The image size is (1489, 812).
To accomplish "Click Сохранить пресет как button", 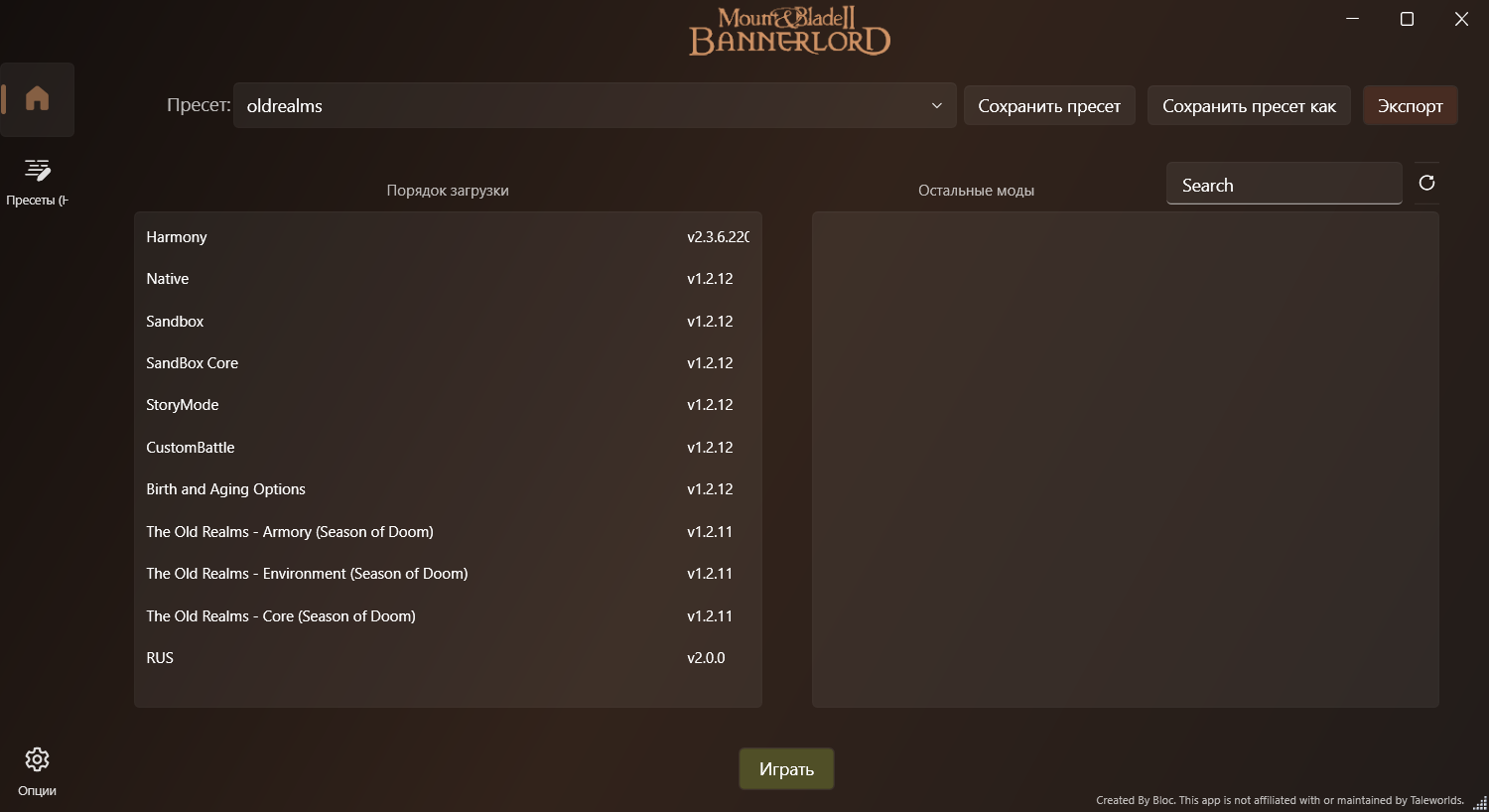I will coord(1249,106).
